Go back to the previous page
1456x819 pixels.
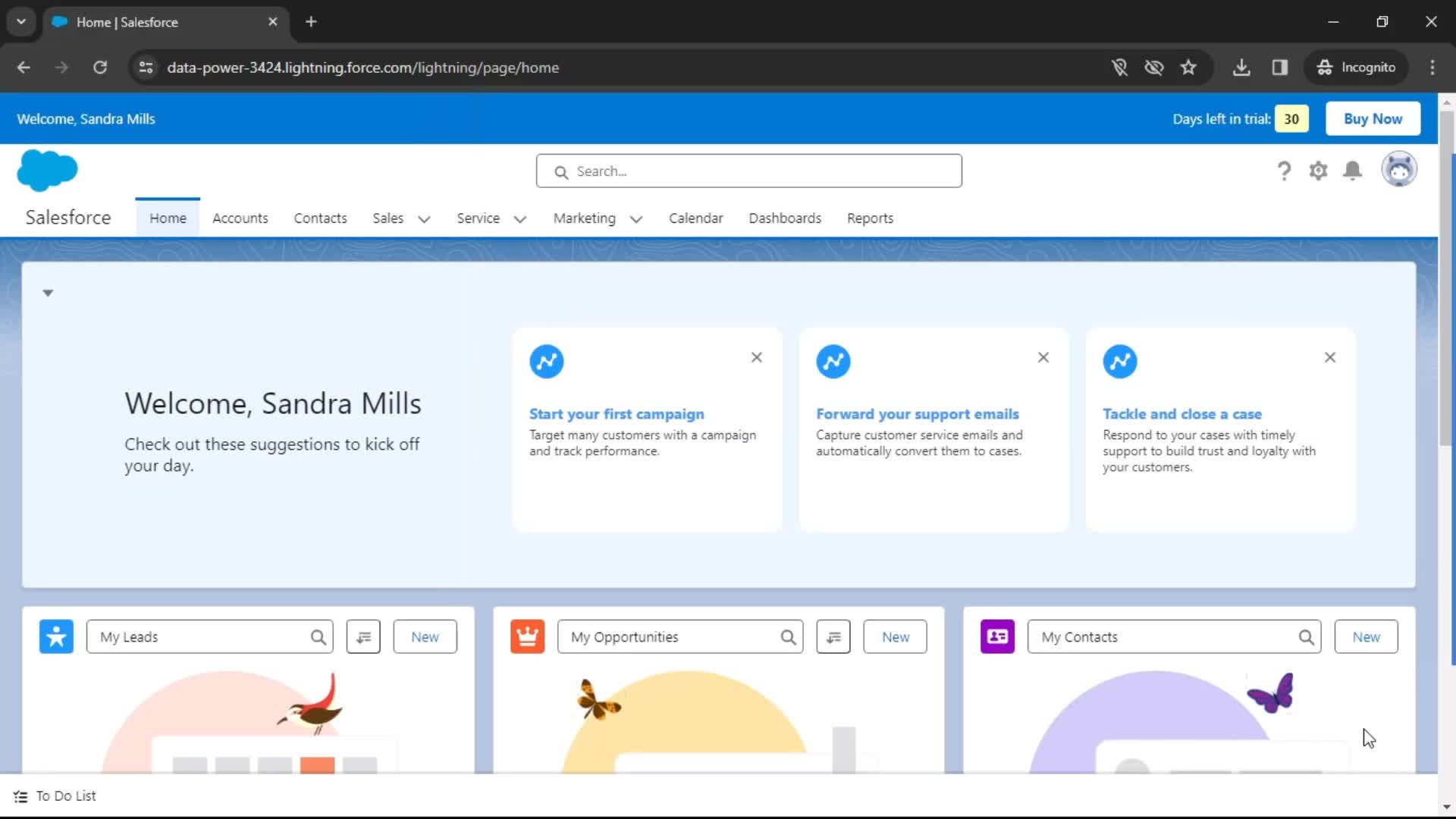point(24,67)
